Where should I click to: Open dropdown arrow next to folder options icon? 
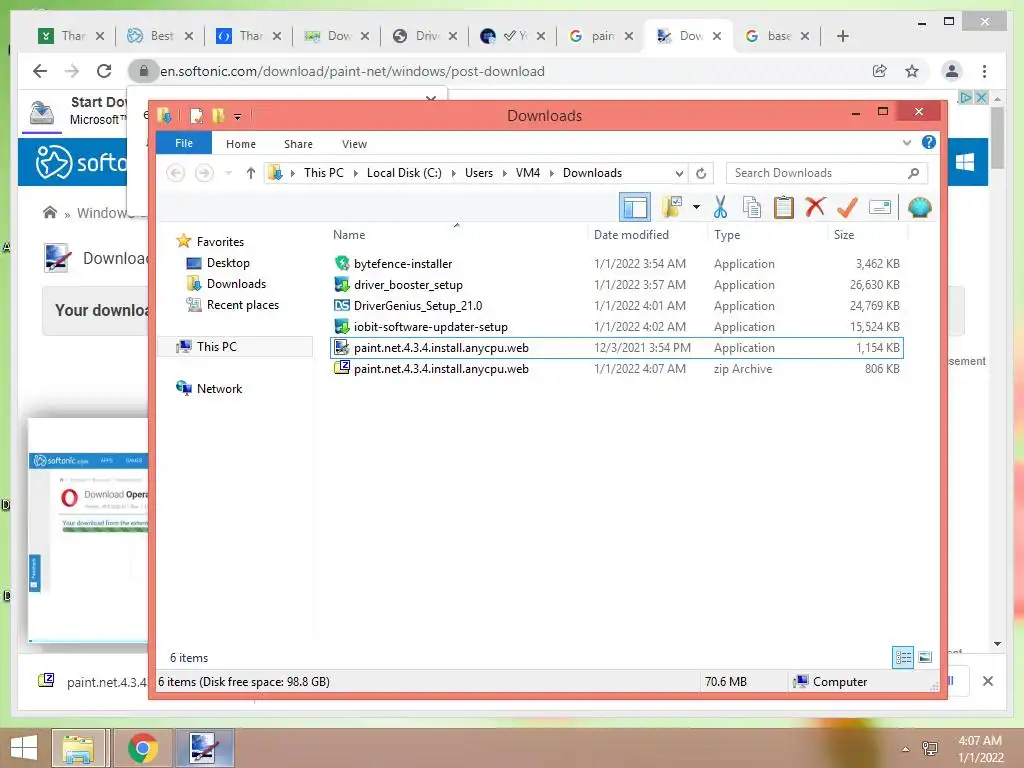(x=696, y=208)
